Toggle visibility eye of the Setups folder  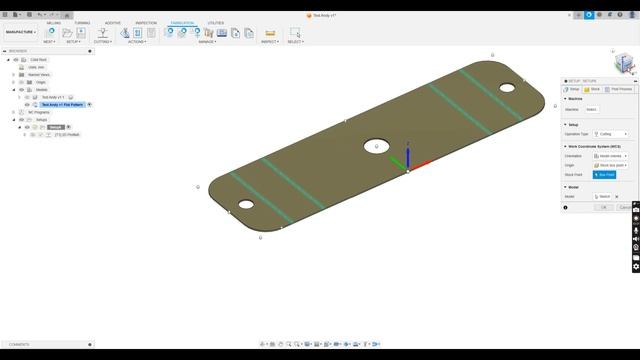click(x=22, y=120)
